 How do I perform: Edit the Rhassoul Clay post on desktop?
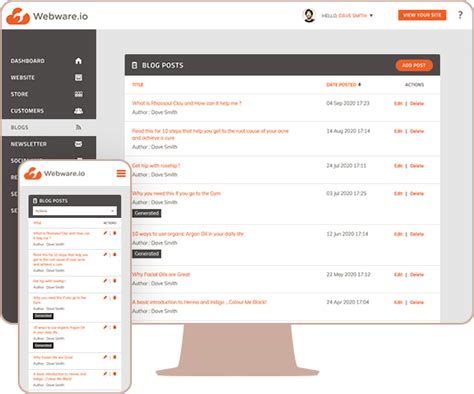point(398,103)
